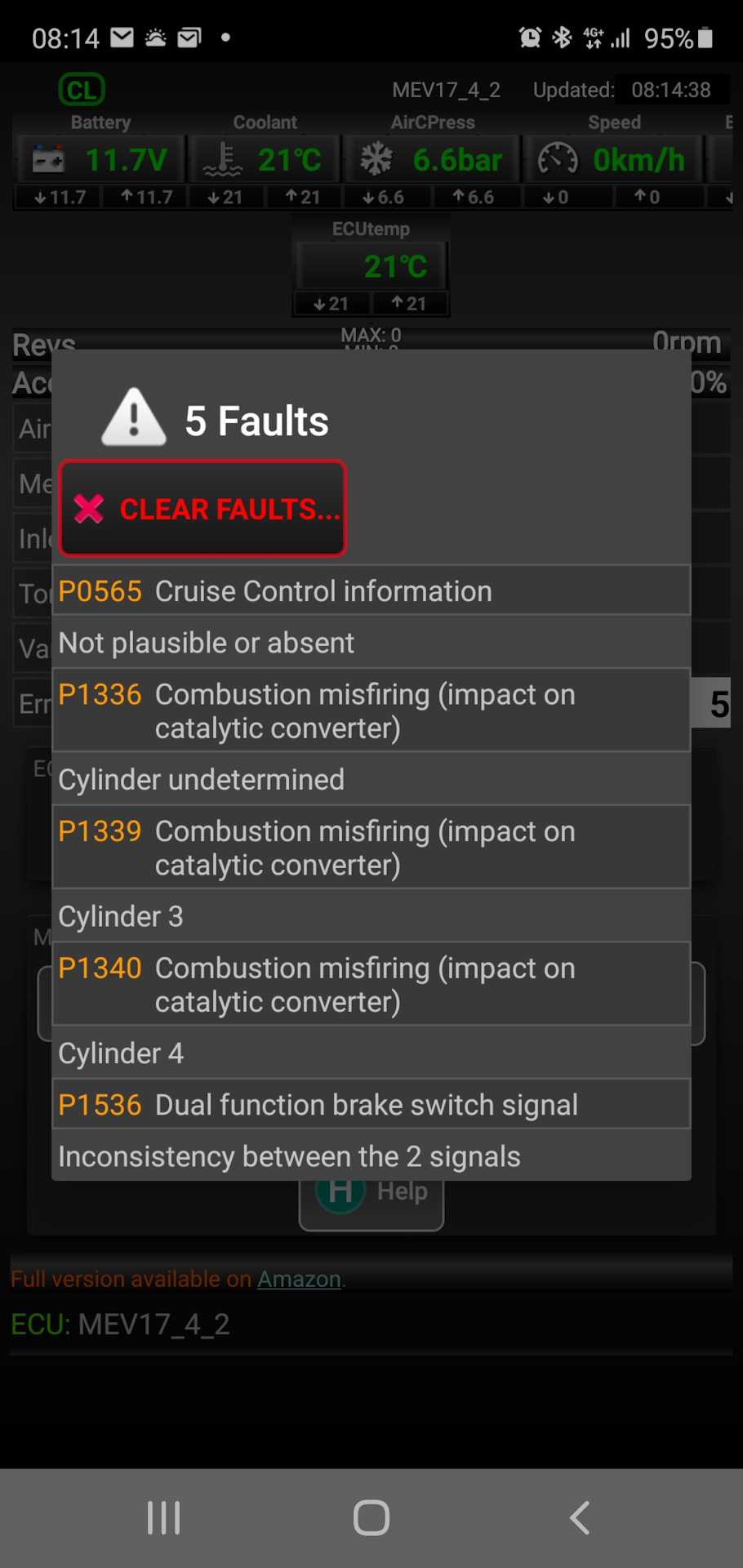Screen dimensions: 743x1568
Task: Tap the AirCPress snowflake icon
Action: click(376, 159)
